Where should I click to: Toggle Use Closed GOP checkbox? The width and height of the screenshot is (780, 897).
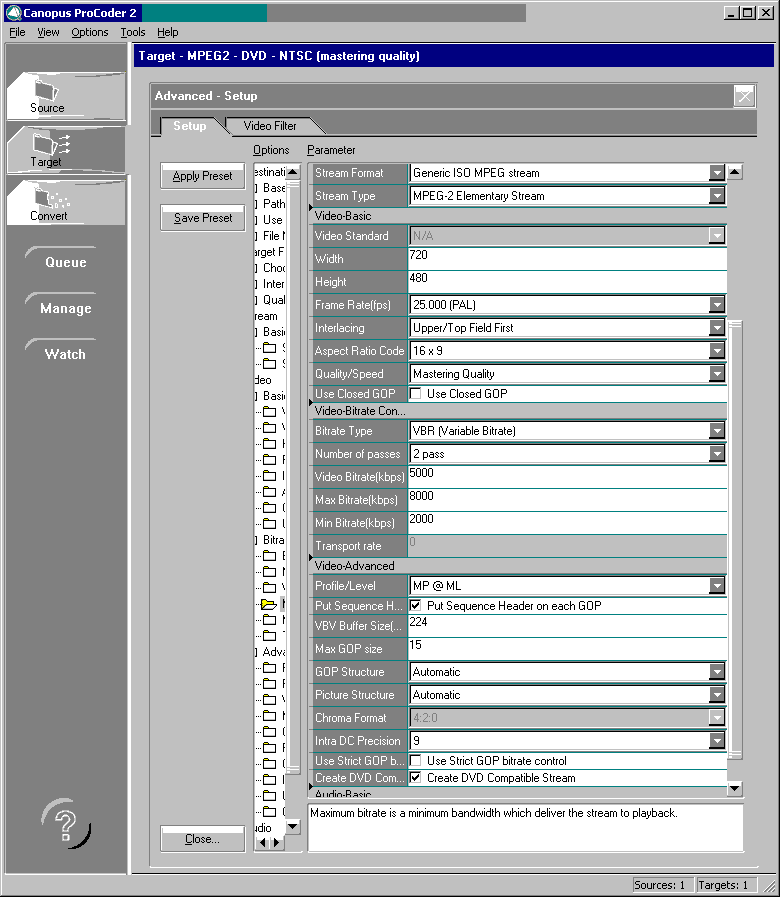415,394
